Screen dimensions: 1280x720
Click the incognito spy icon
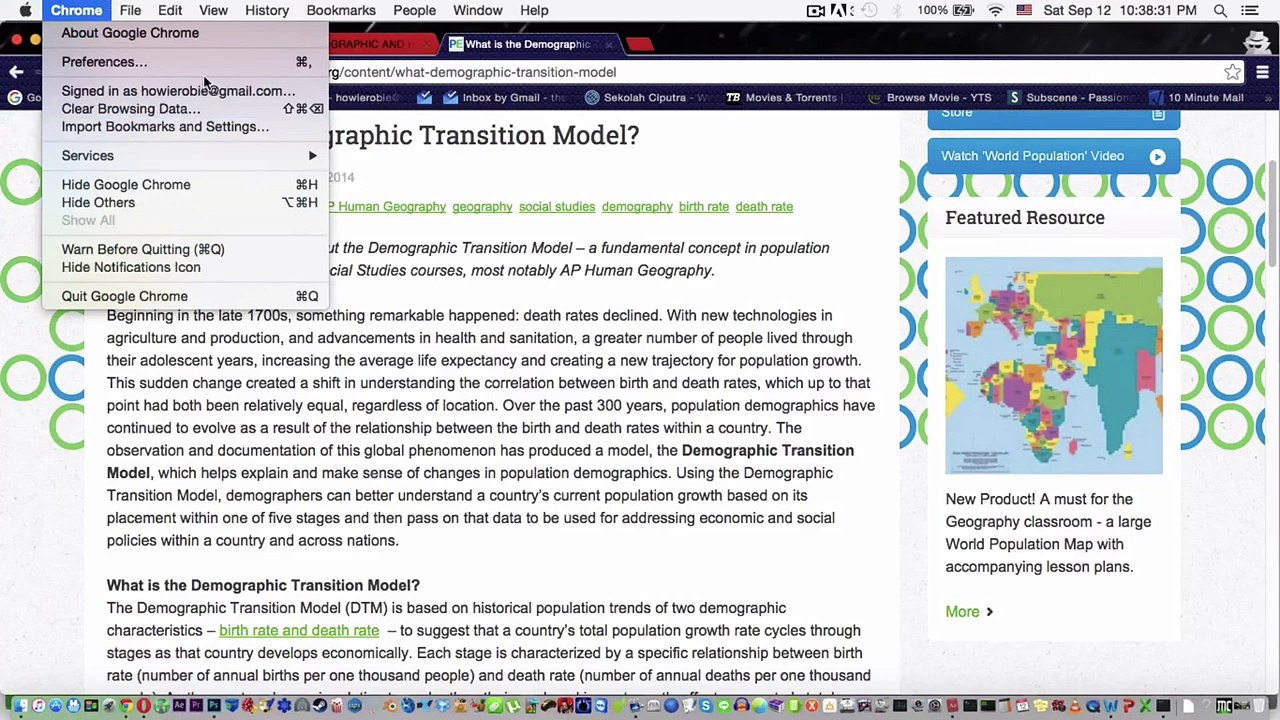coord(1256,43)
